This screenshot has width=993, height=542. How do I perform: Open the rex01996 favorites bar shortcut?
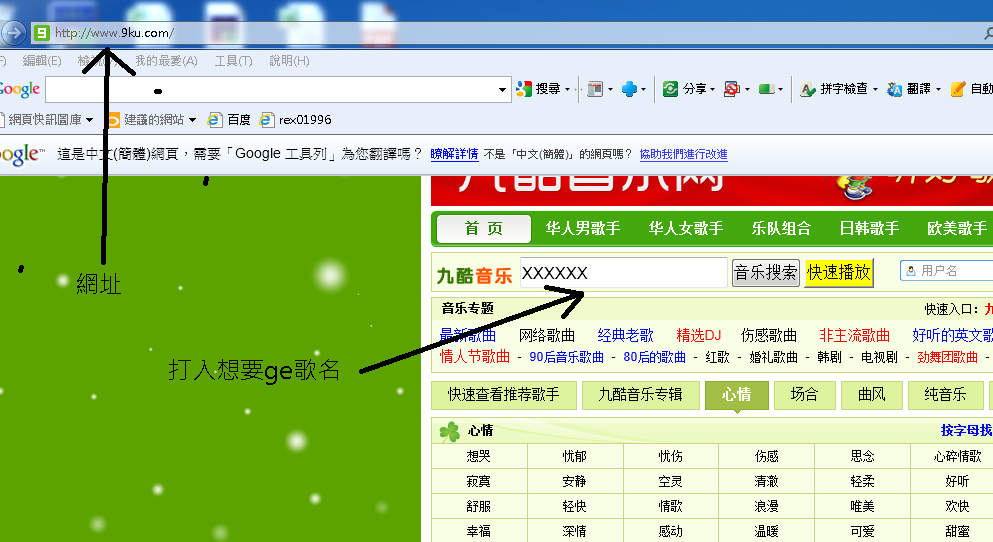coord(296,120)
